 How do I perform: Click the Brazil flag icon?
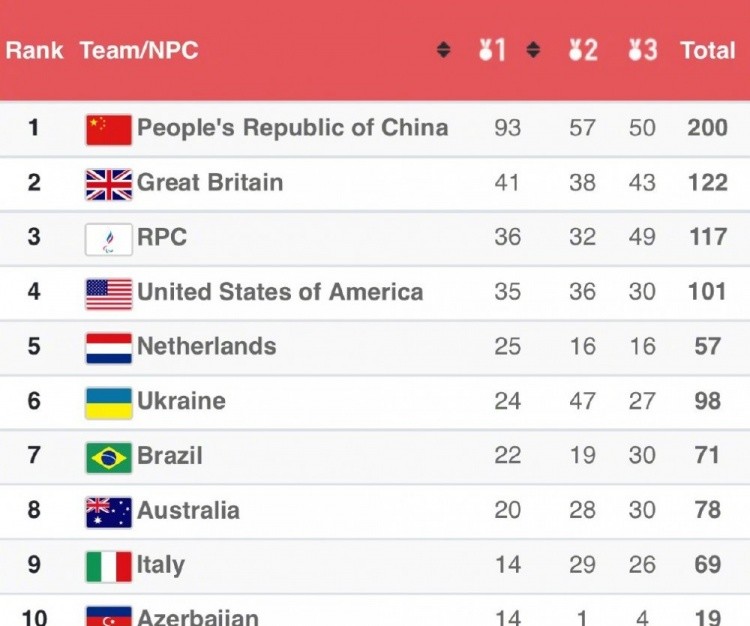click(x=109, y=458)
